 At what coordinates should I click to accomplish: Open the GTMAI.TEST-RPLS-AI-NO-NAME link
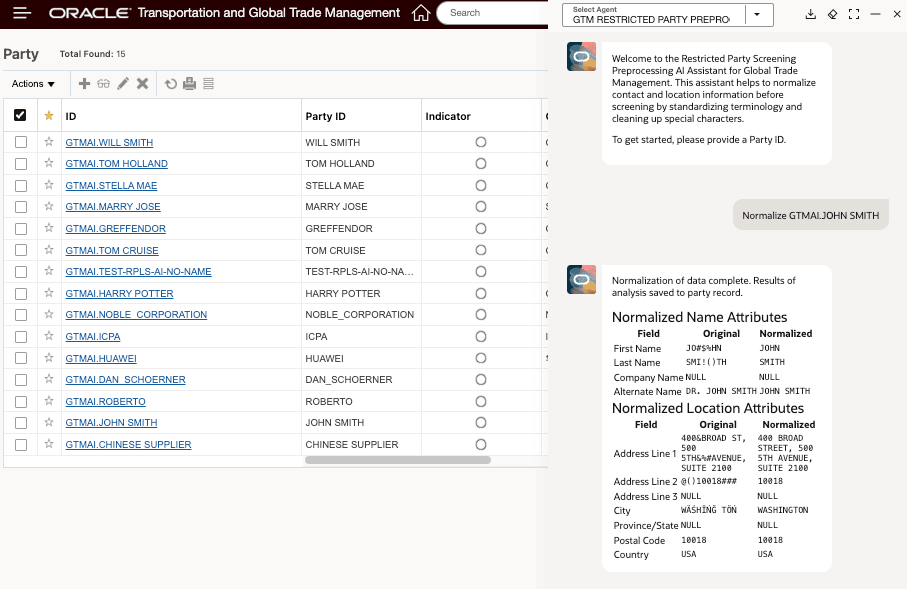pos(138,271)
